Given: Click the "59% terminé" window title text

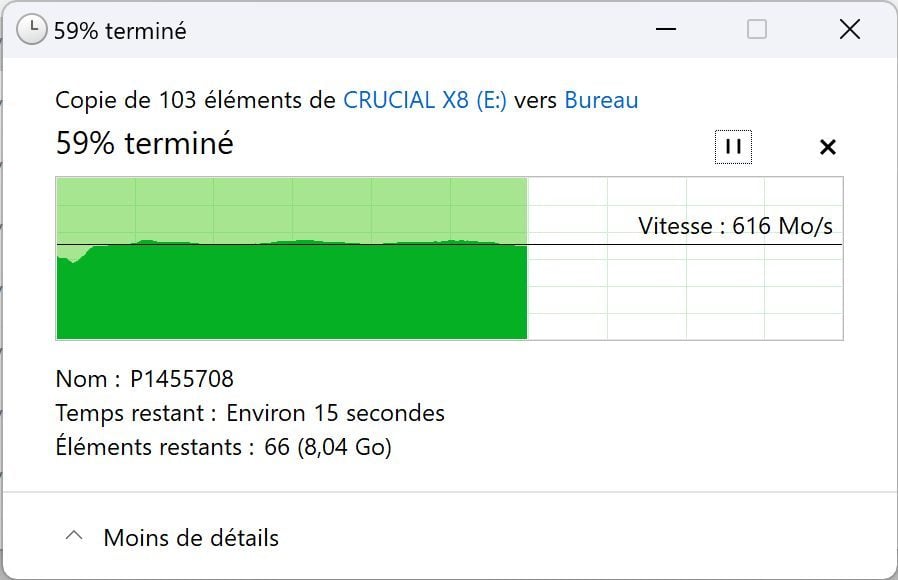Looking at the screenshot, I should tap(120, 31).
